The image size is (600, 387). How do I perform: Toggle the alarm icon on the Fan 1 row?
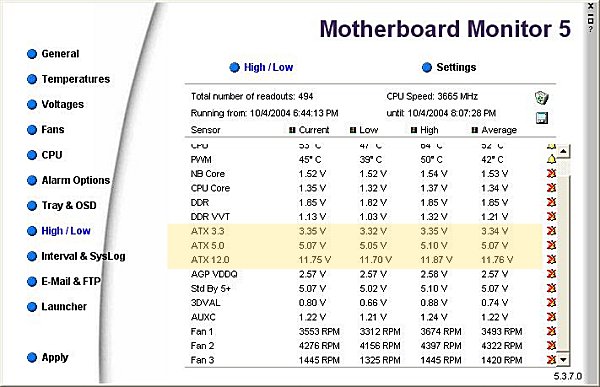(x=551, y=331)
